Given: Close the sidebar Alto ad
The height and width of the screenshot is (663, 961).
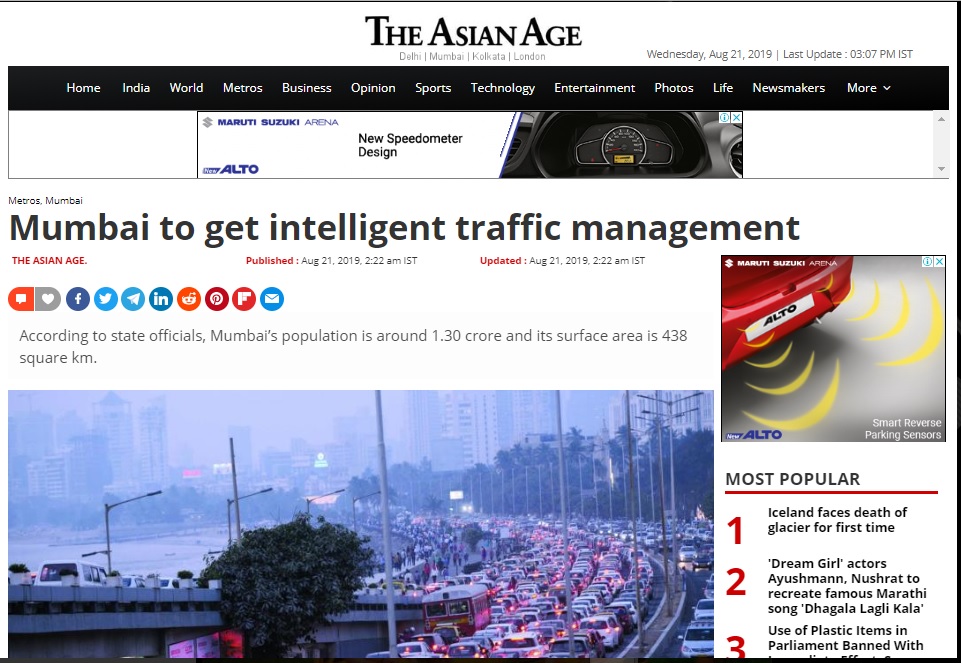Looking at the screenshot, I should tap(940, 262).
